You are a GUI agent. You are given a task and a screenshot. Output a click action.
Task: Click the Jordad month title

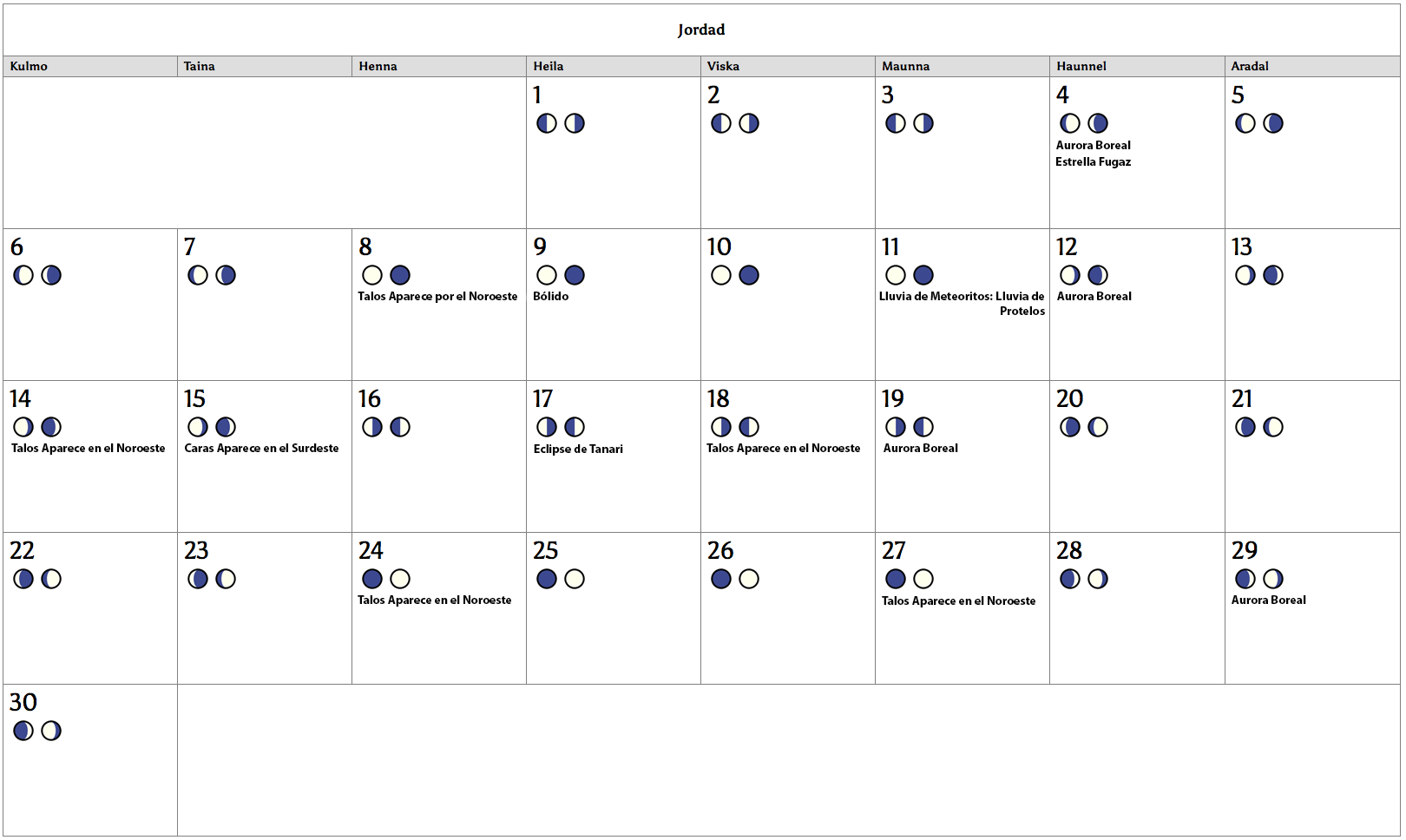[701, 30]
